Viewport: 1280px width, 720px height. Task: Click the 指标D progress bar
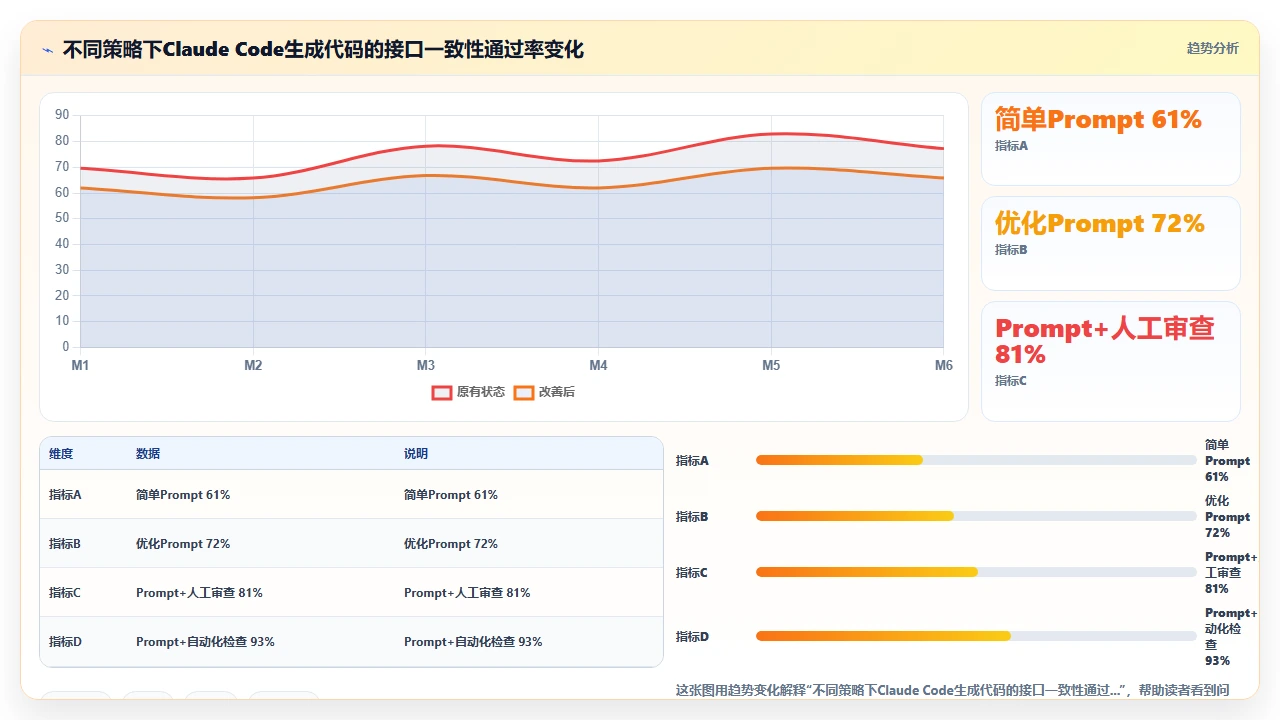(976, 636)
